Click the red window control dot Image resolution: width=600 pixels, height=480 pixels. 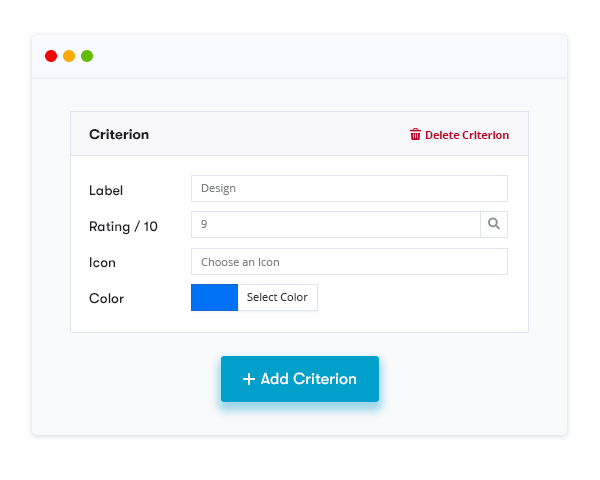pos(51,56)
